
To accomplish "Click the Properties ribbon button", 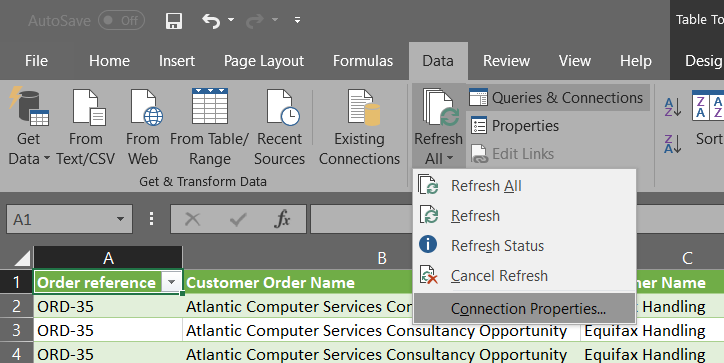I will (x=514, y=126).
